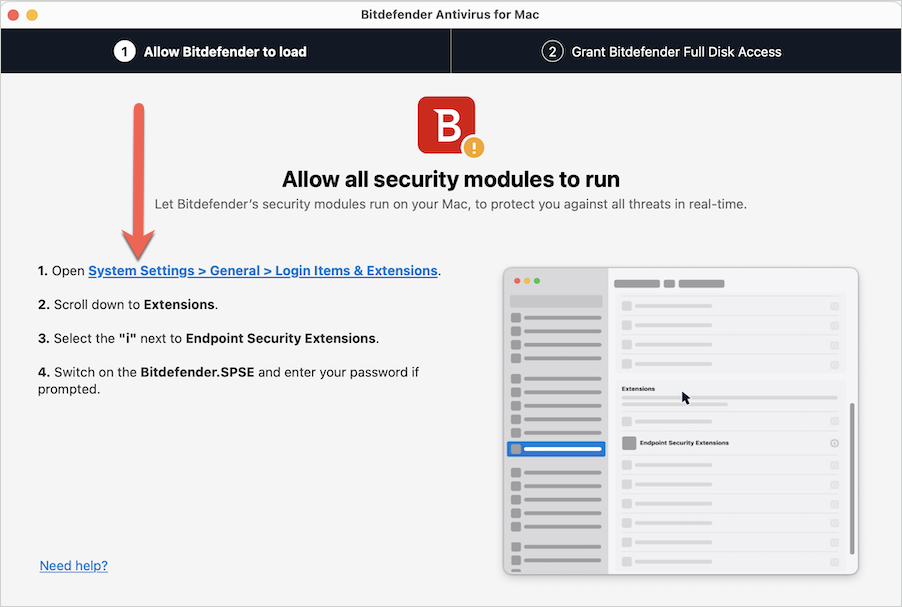Screen dimensions: 902x607
Task: Click the black mouse cursor in the illustration
Action: (x=685, y=398)
